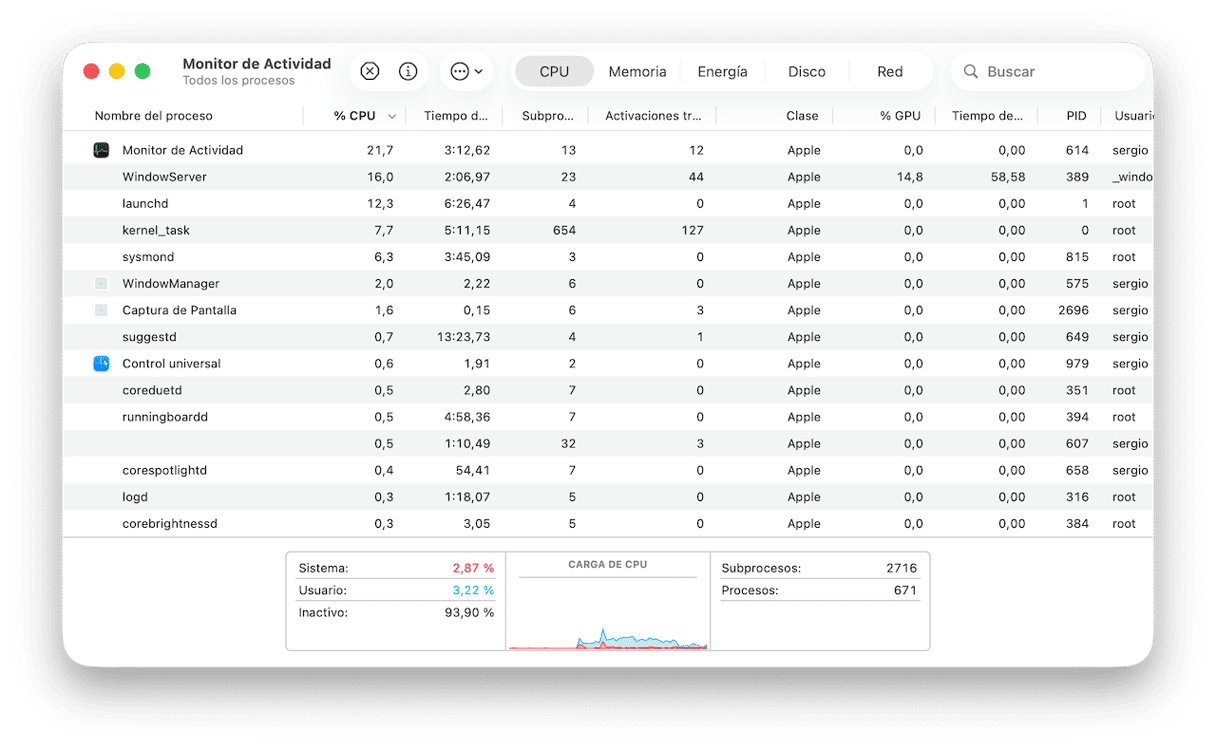Image resolution: width=1216 pixels, height=749 pixels.
Task: Open process info with the (i) icon
Action: 408,71
